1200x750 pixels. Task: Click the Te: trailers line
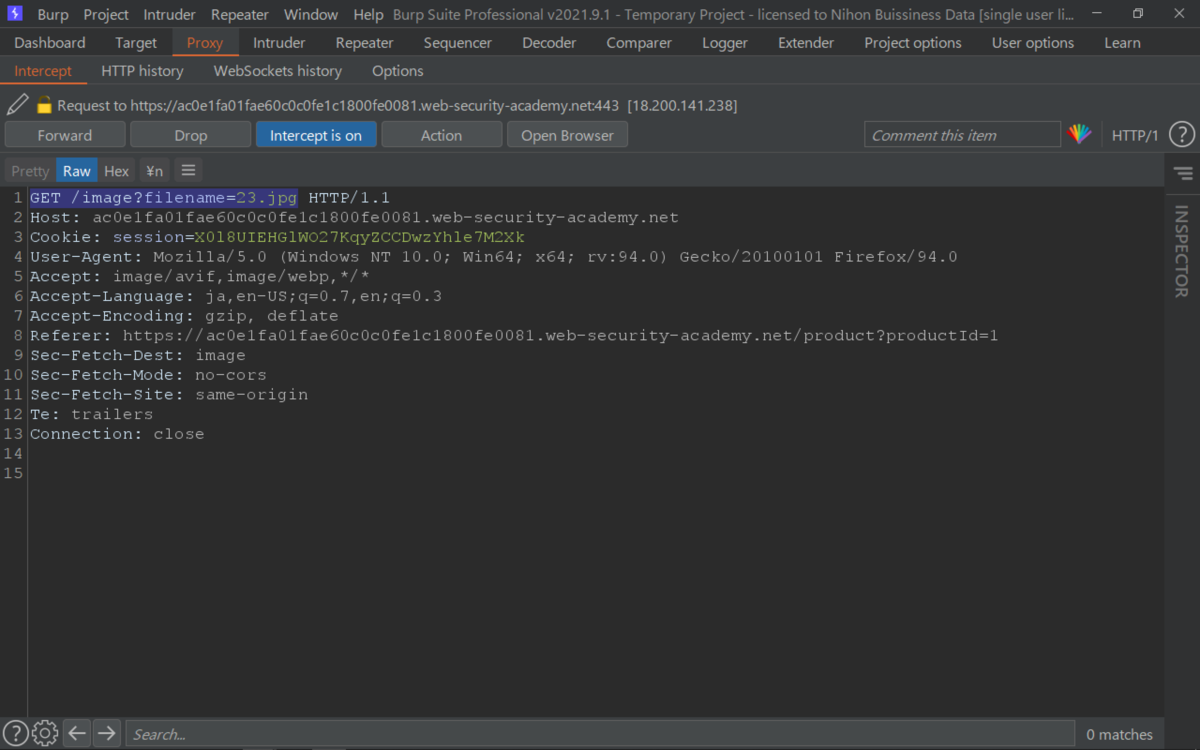(92, 414)
